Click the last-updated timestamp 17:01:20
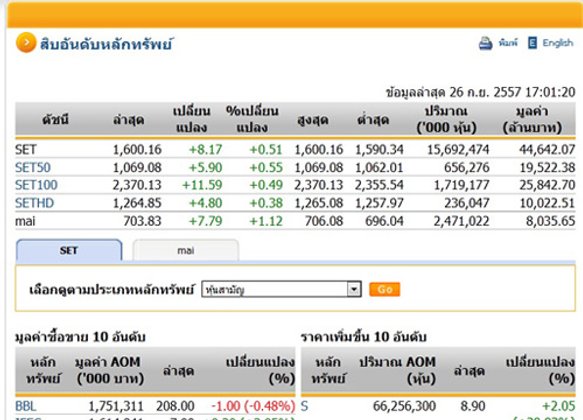Screen dimensions: 583x420 (x=550, y=92)
